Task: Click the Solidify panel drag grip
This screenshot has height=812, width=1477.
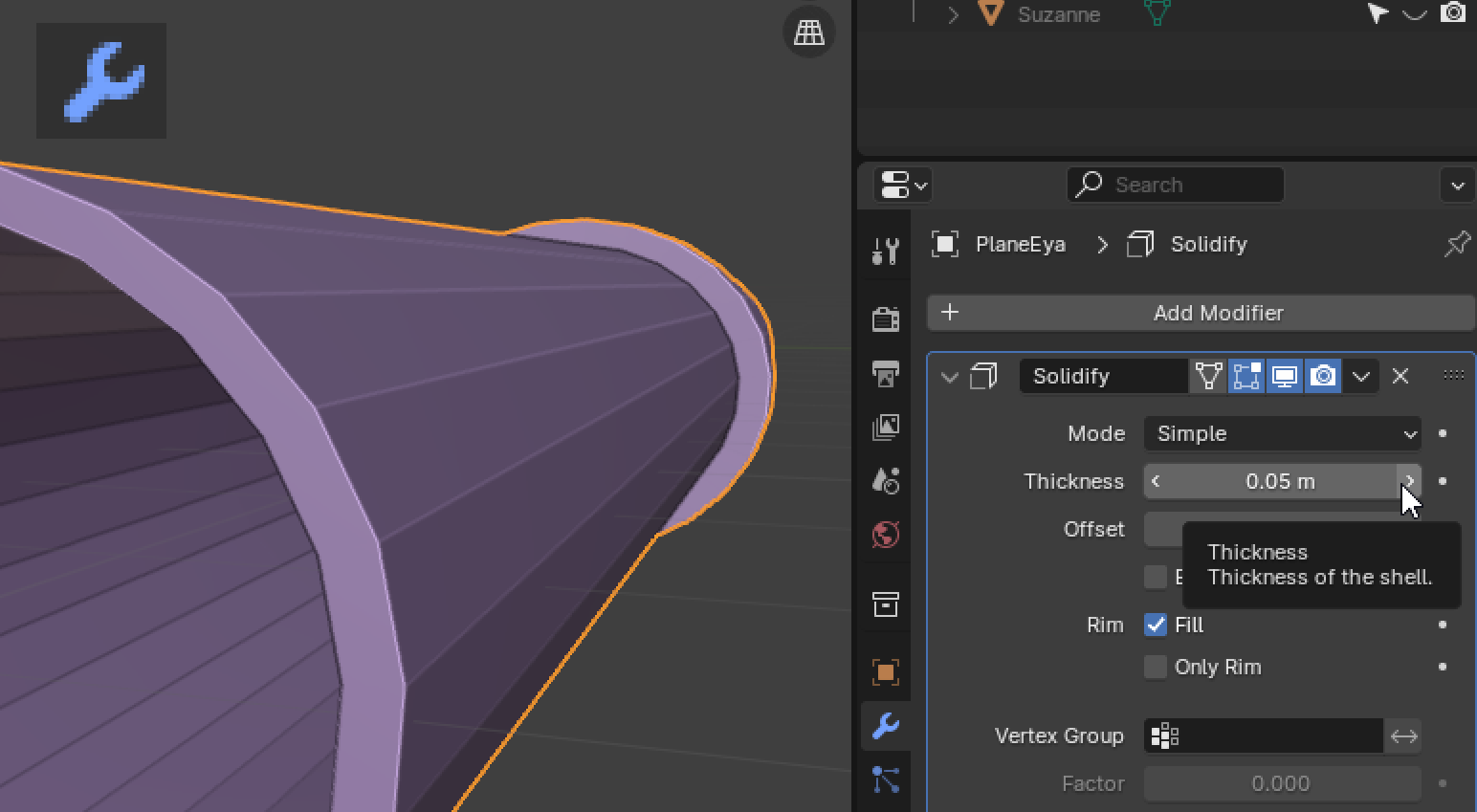Action: click(x=1454, y=375)
